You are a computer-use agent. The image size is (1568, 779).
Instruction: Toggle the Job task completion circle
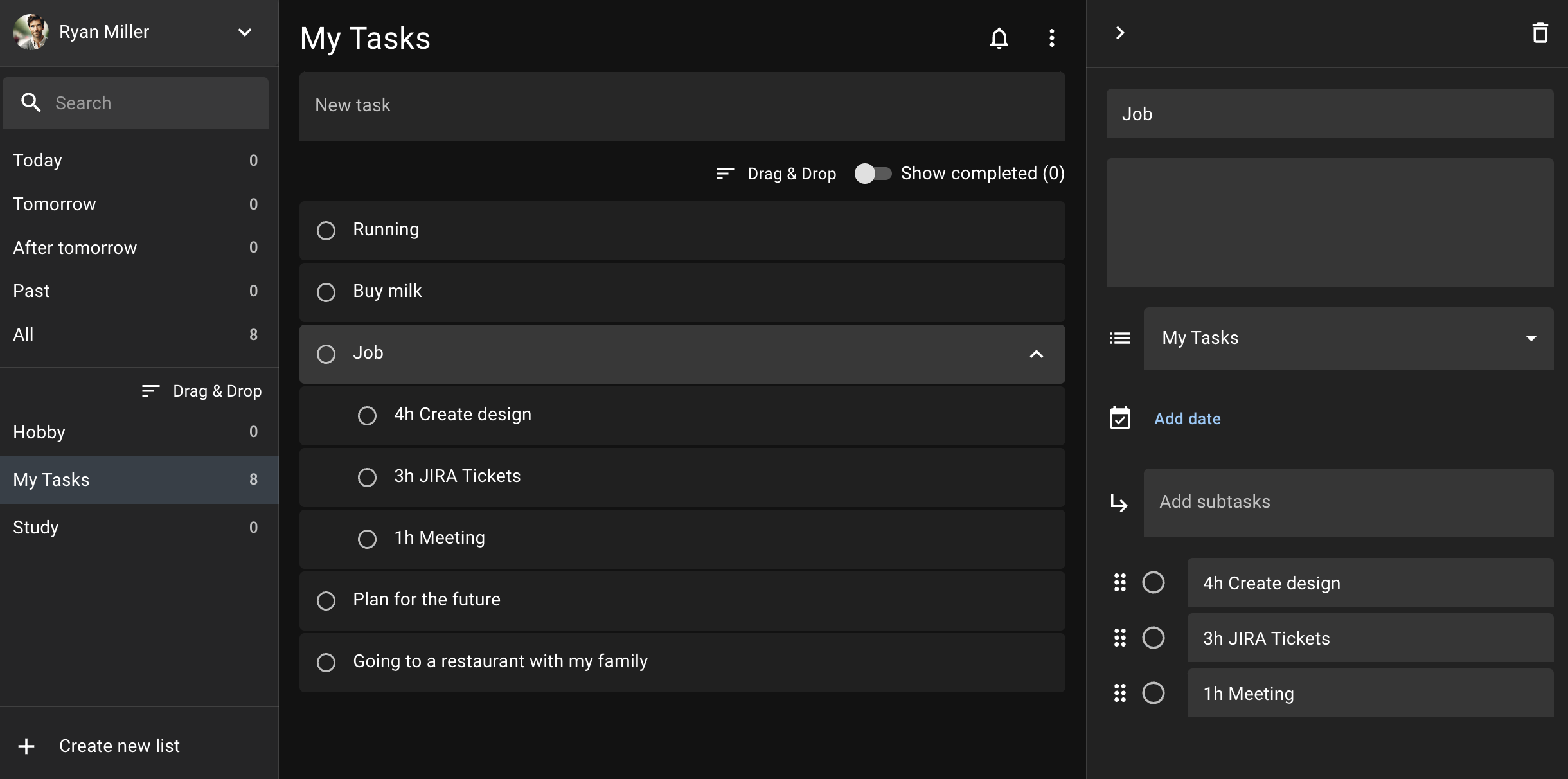326,353
